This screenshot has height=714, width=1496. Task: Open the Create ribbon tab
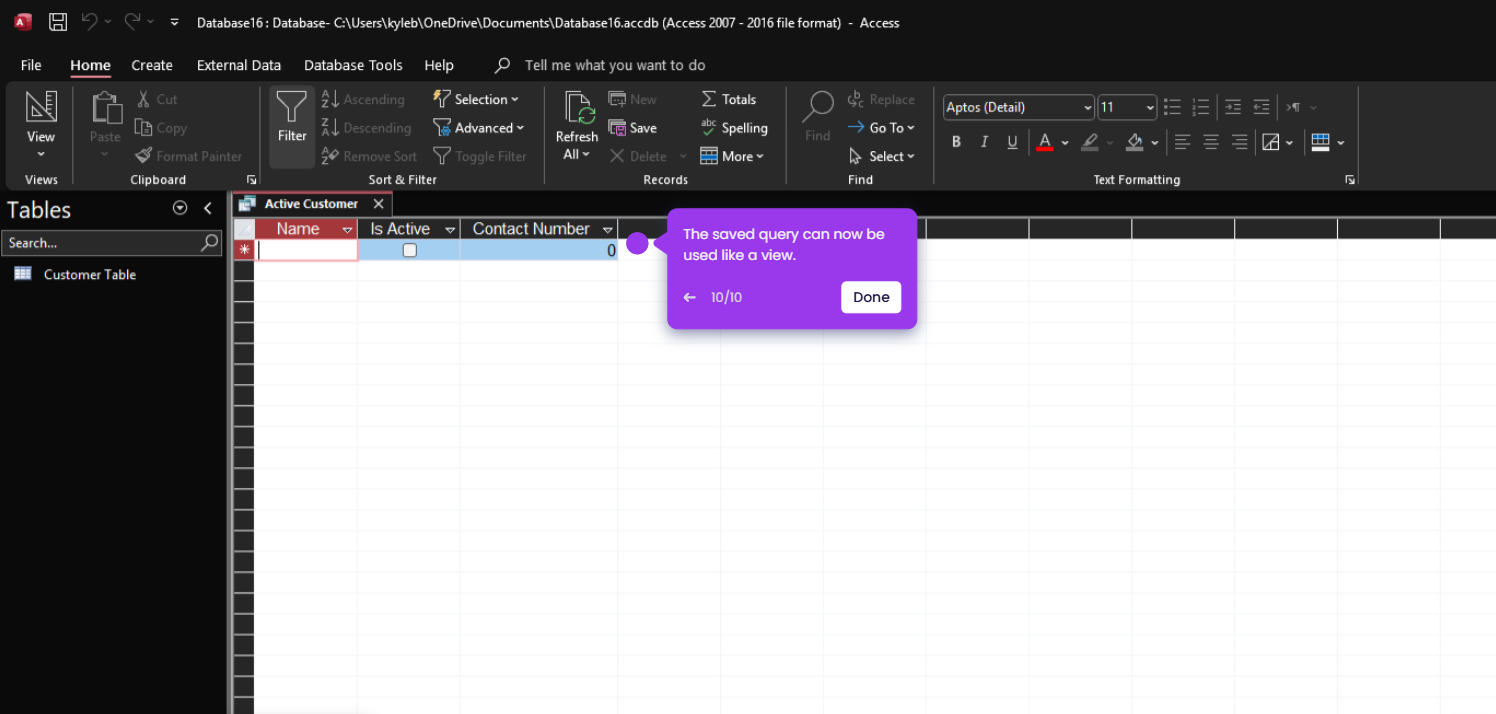152,65
